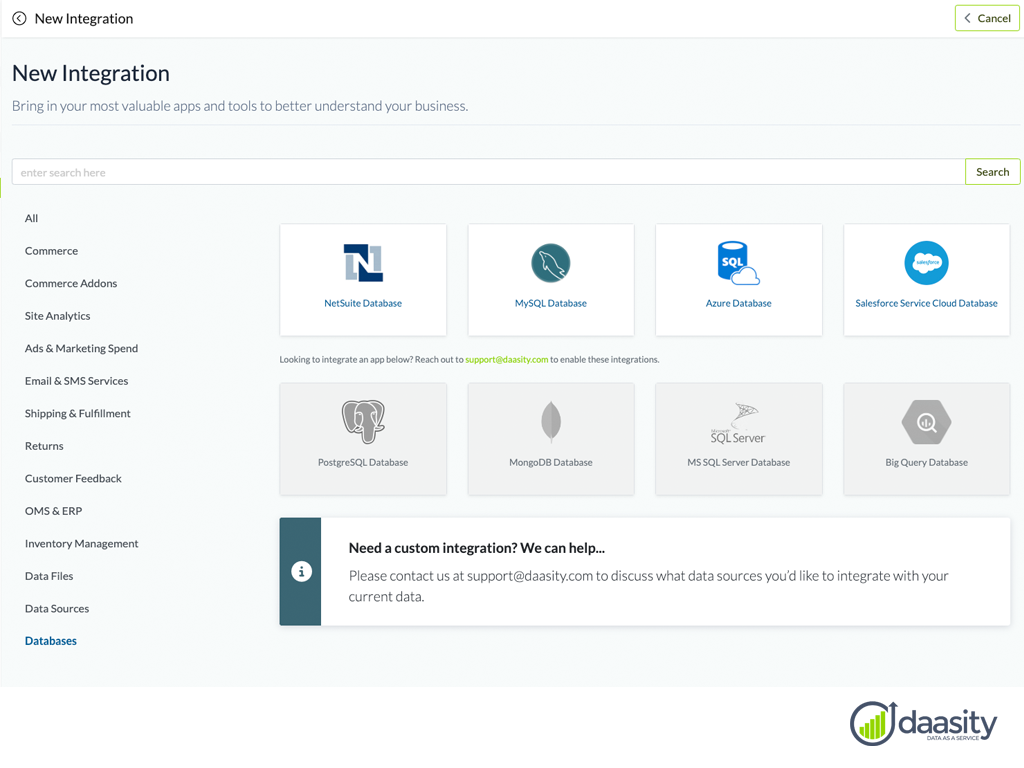
Task: Select the Site Analytics category
Action: point(57,316)
